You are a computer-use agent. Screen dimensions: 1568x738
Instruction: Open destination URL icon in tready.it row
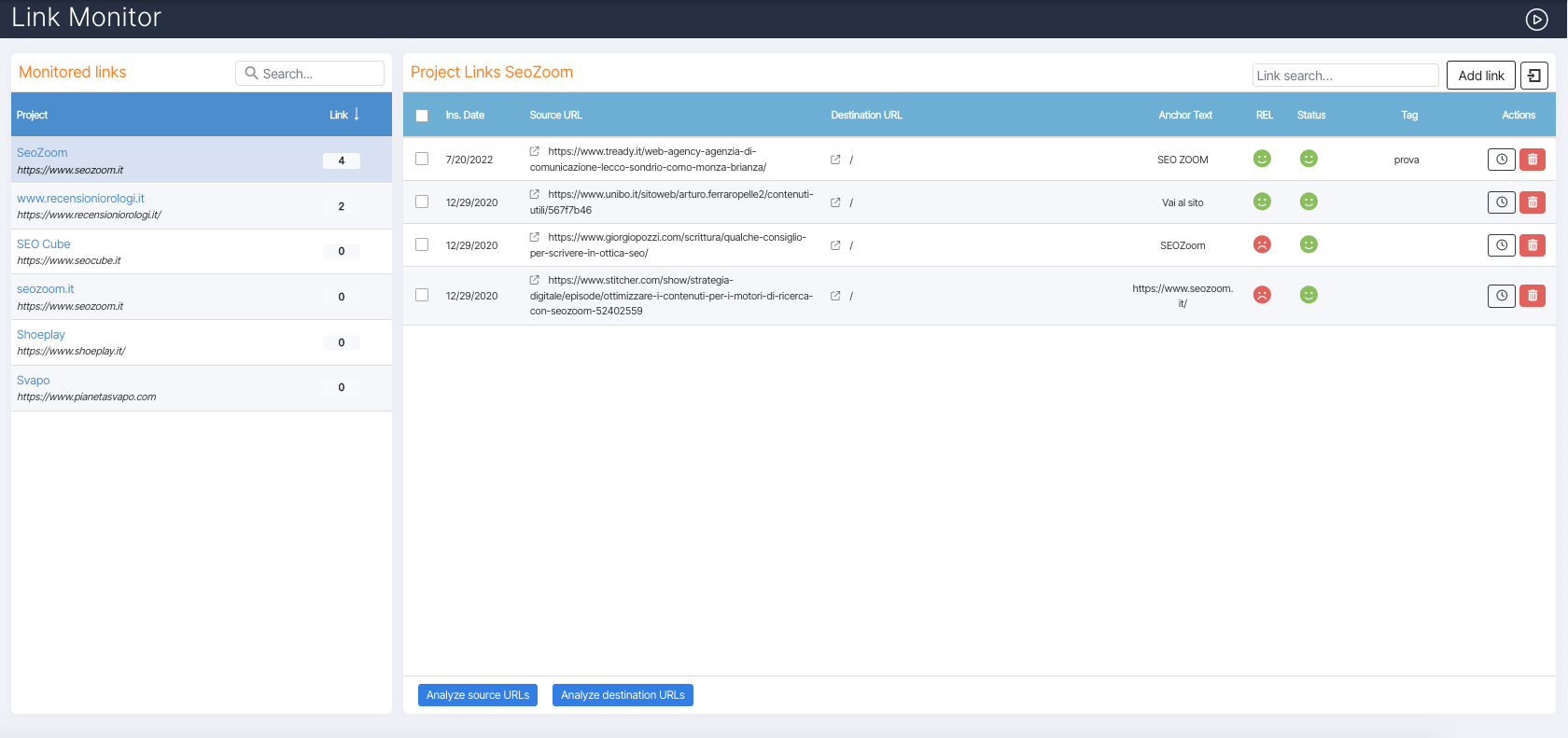click(x=835, y=160)
